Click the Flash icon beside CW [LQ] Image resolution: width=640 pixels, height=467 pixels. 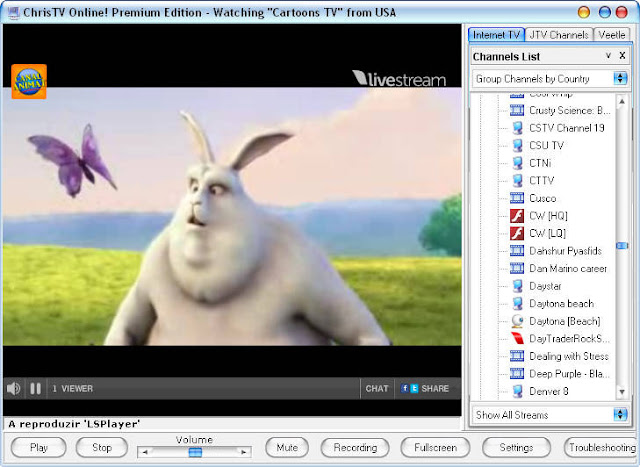pos(517,233)
